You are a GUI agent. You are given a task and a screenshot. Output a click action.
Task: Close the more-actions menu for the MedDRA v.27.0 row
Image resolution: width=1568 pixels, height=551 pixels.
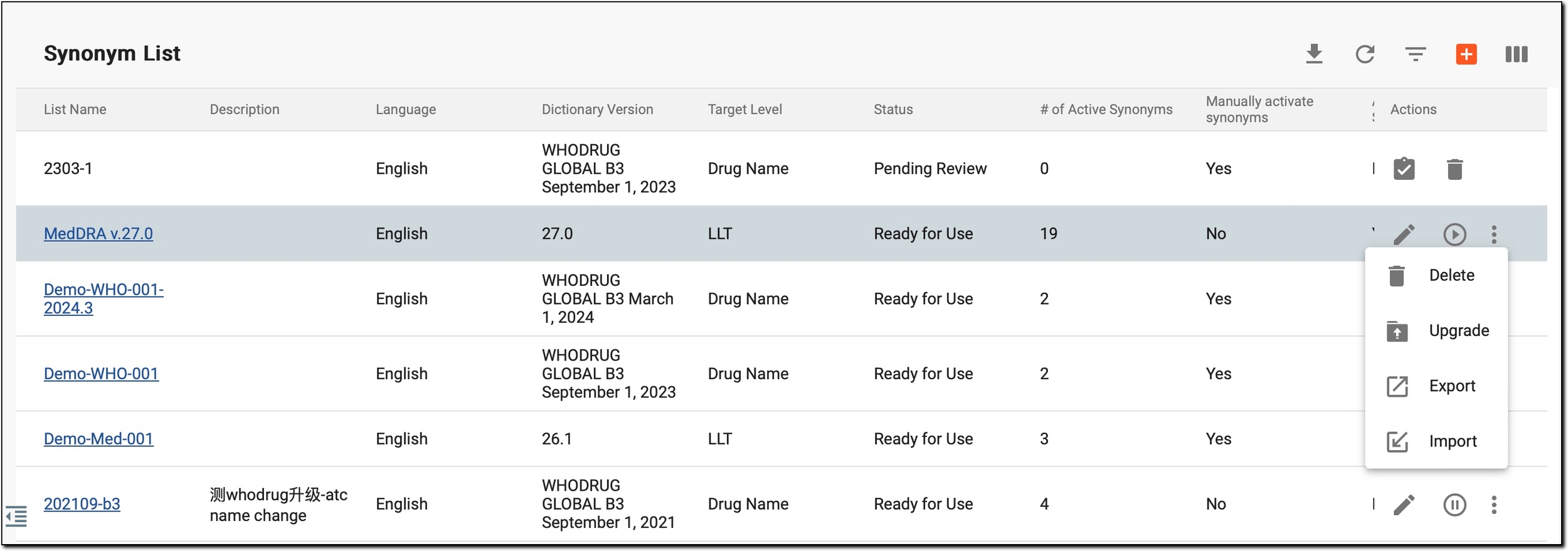point(1494,234)
